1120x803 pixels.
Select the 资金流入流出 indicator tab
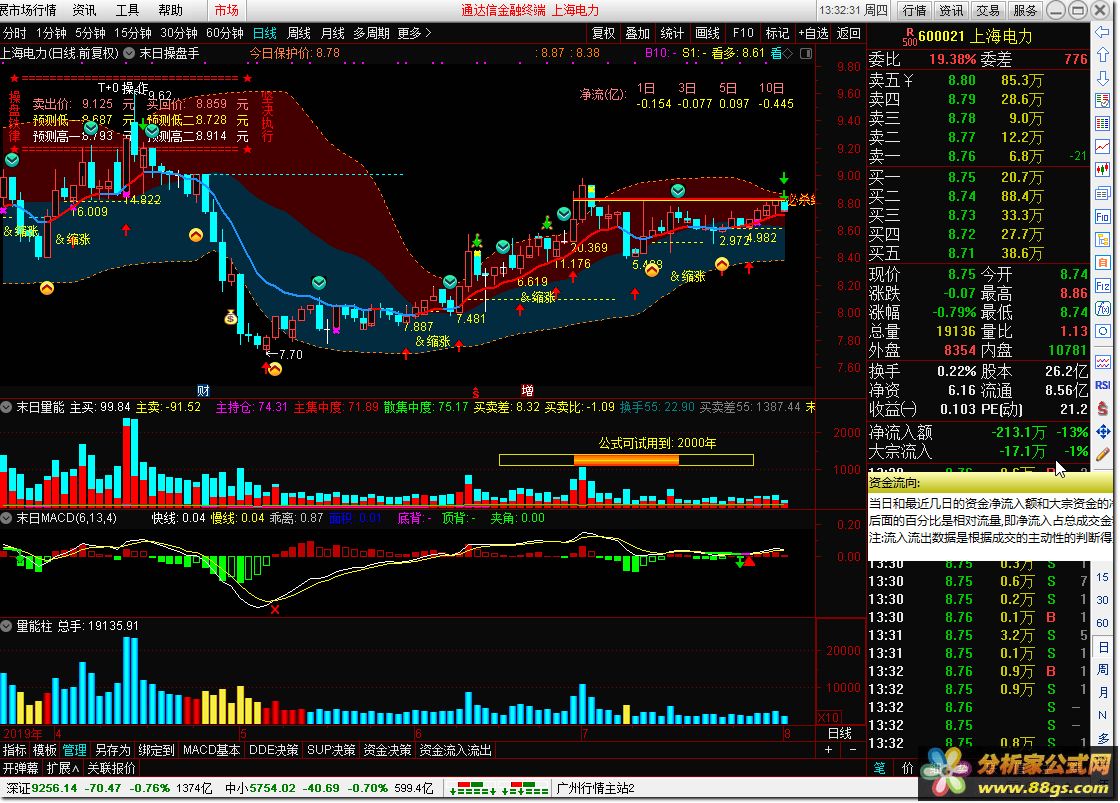point(456,749)
